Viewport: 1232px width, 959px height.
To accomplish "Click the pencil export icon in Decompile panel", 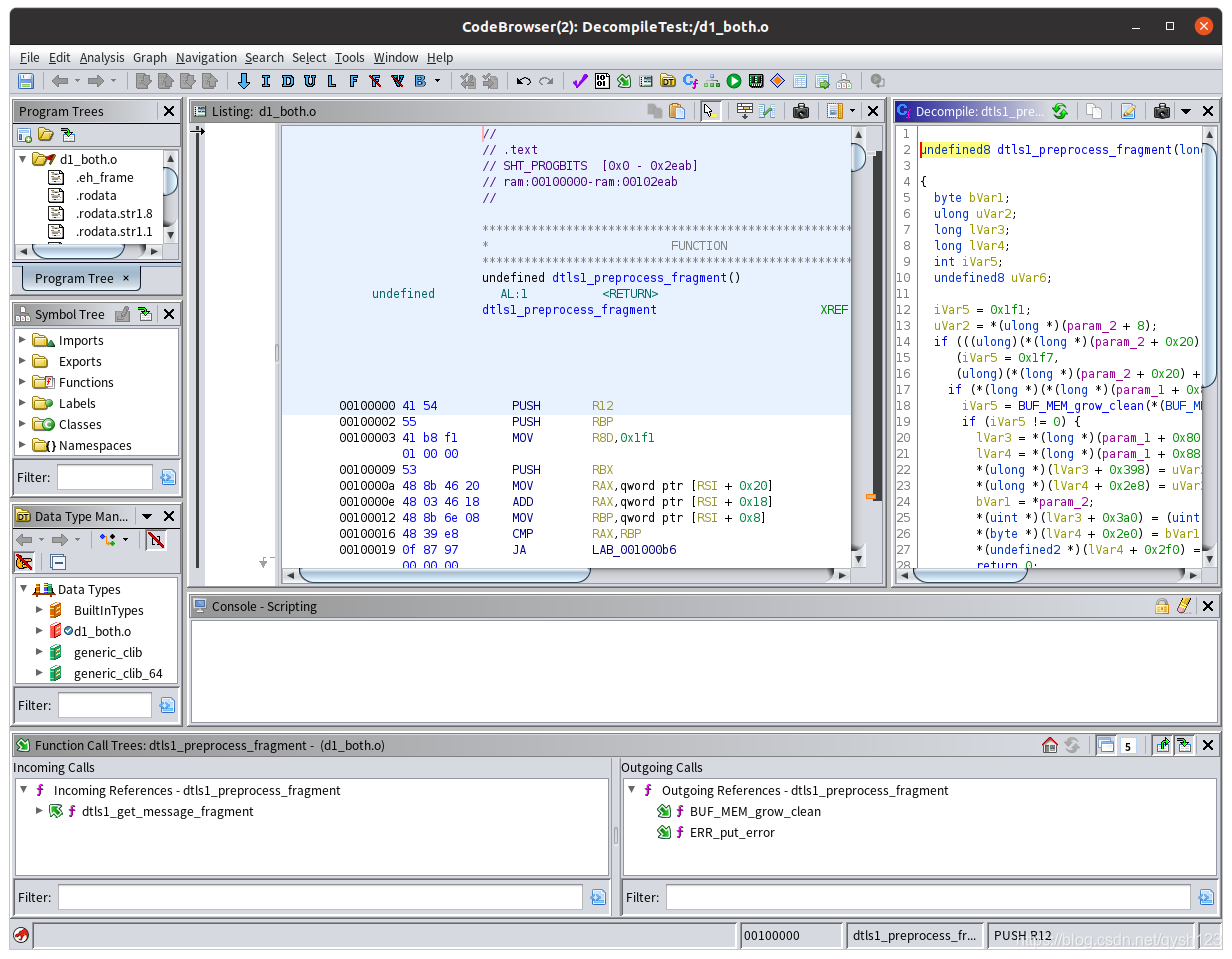I will tap(1128, 111).
